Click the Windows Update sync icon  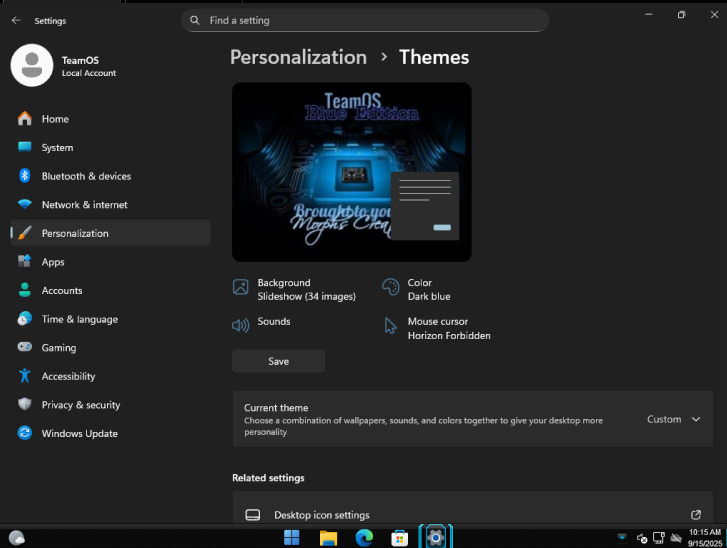(25, 433)
